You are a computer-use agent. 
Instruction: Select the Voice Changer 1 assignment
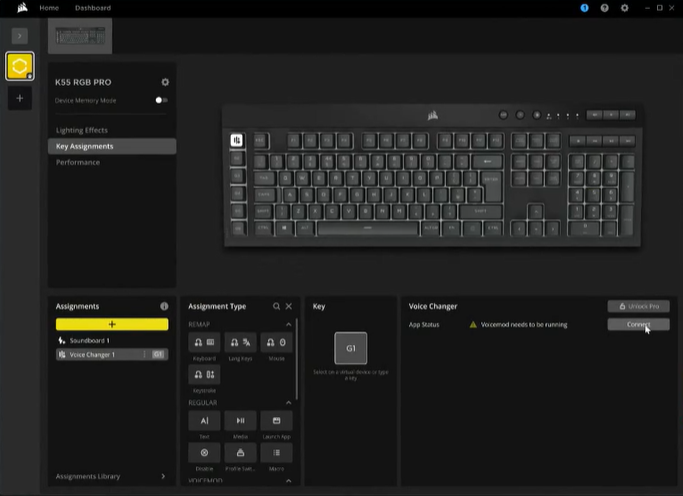pos(112,354)
